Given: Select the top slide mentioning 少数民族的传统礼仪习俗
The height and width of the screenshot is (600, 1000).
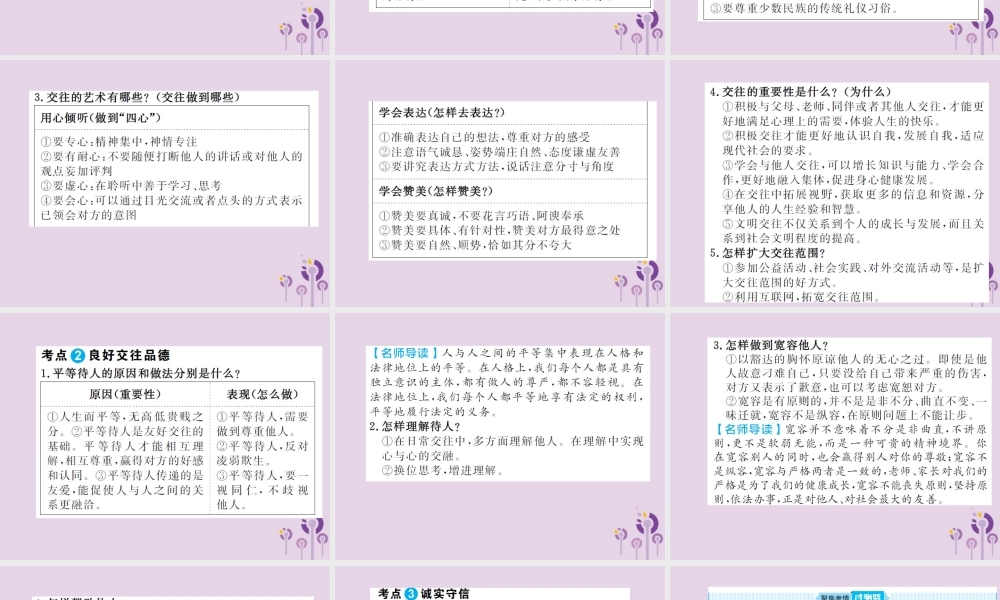Looking at the screenshot, I should 835,27.
